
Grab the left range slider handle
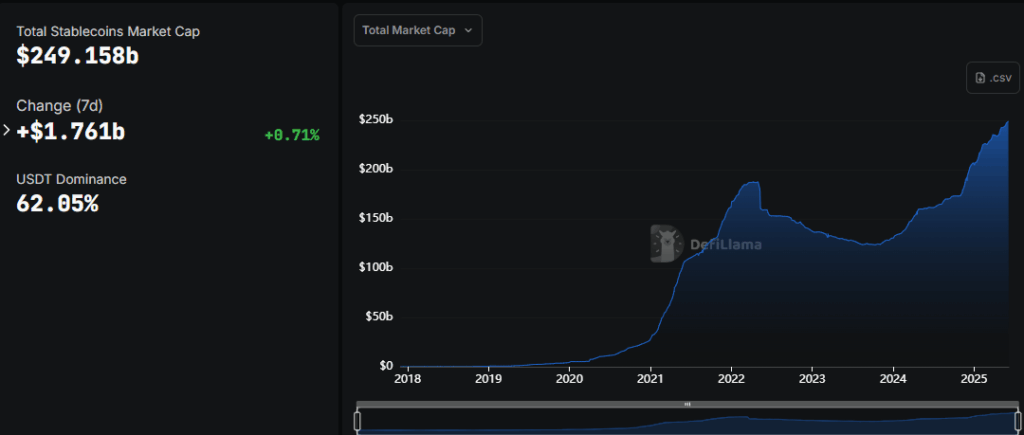coord(357,421)
